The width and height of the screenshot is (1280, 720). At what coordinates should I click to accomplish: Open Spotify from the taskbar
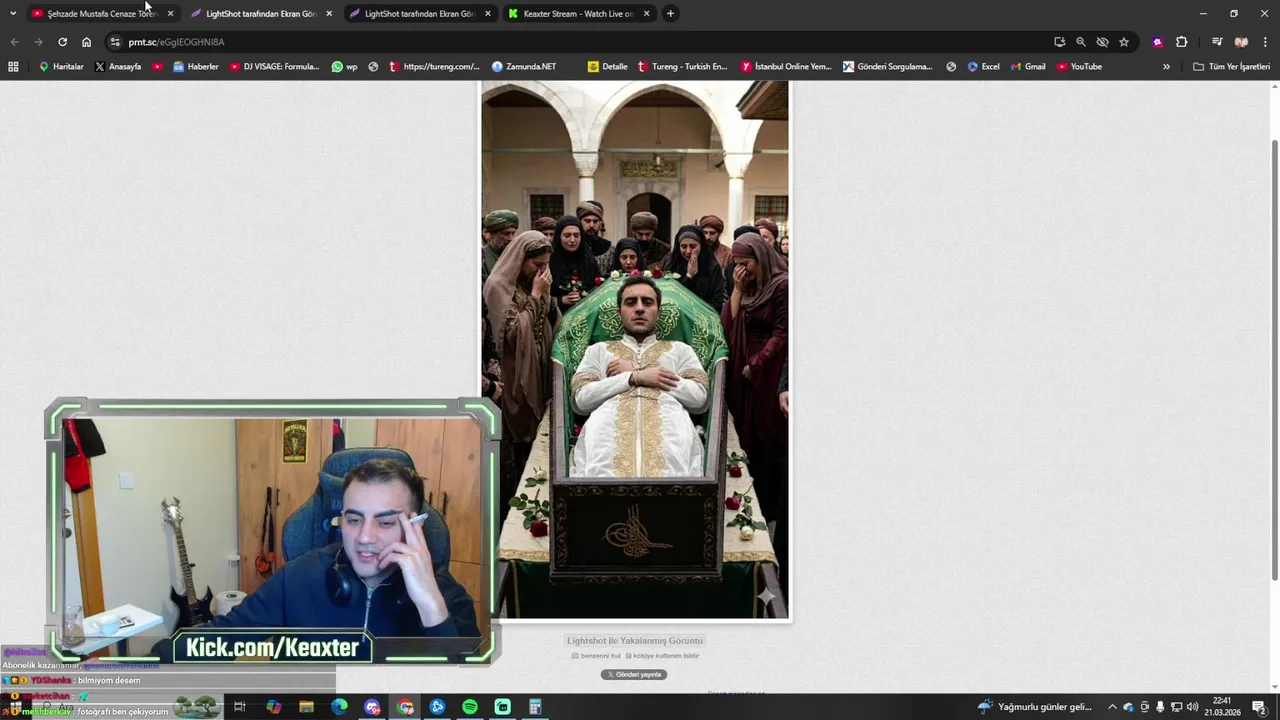470,707
